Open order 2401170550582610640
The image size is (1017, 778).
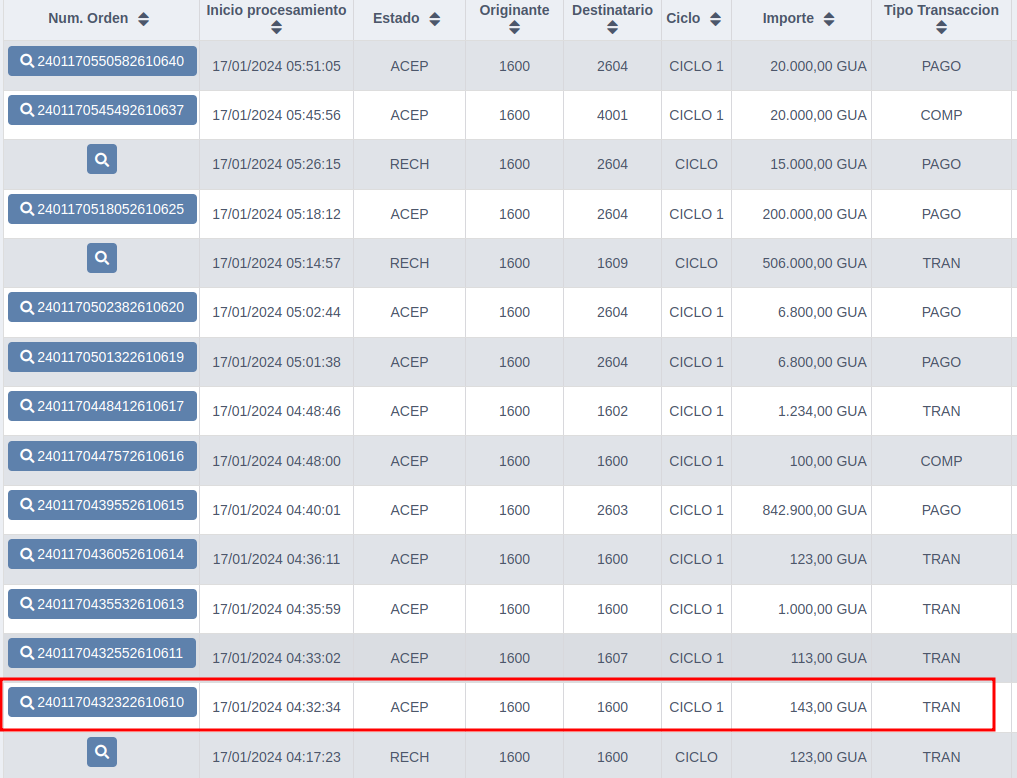(x=102, y=61)
